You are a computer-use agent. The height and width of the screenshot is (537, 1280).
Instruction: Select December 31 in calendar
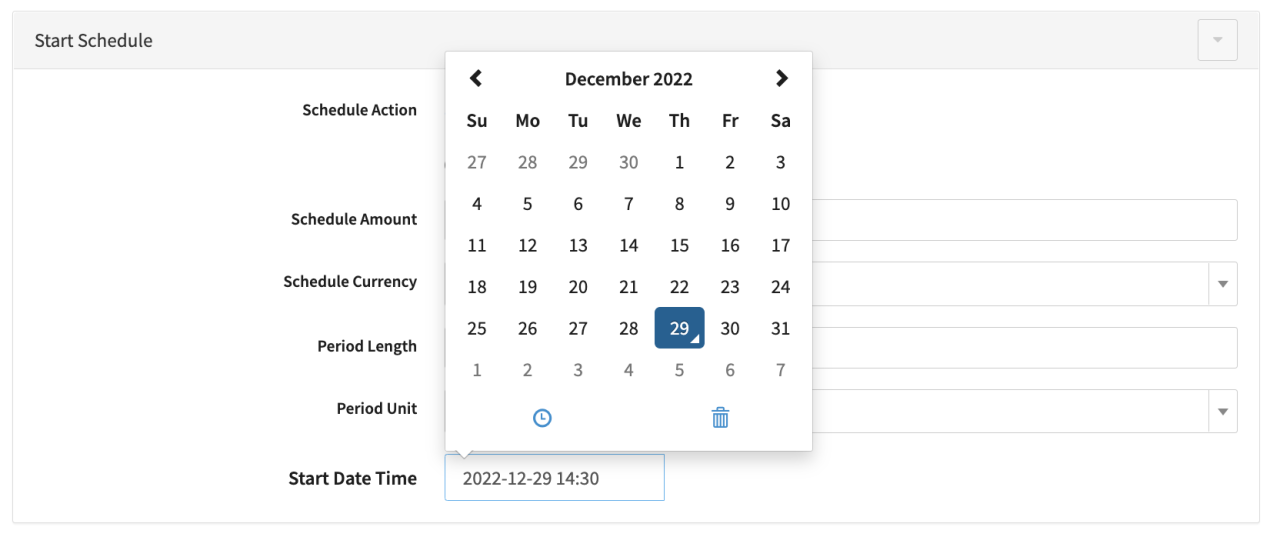point(780,328)
